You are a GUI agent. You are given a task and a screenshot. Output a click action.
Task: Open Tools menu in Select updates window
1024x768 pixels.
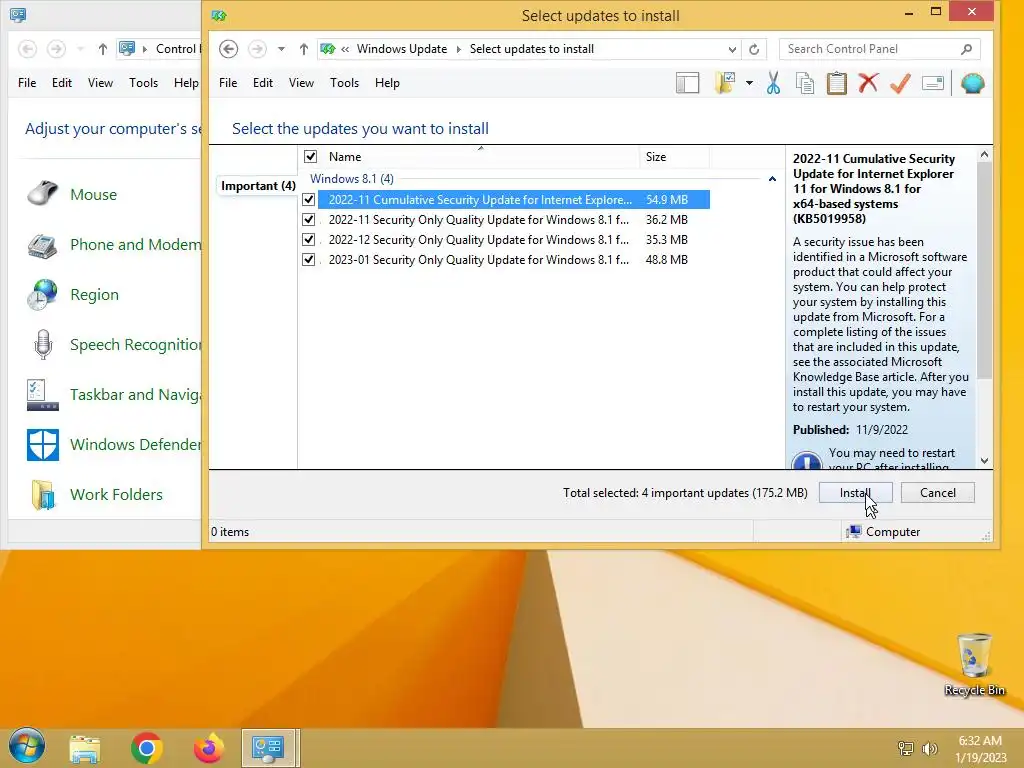(x=344, y=83)
